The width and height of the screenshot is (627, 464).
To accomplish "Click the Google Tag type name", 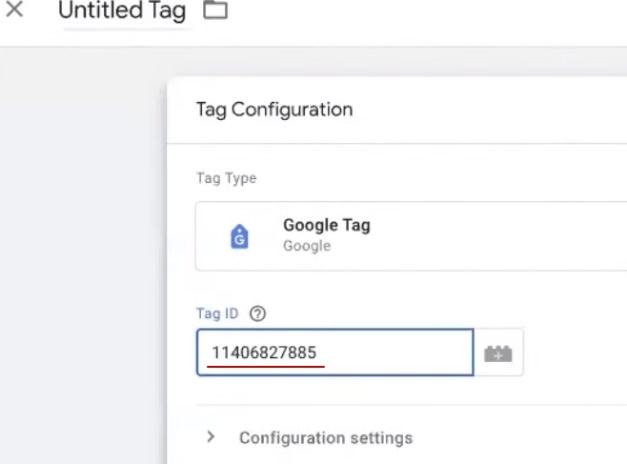I will (x=326, y=225).
